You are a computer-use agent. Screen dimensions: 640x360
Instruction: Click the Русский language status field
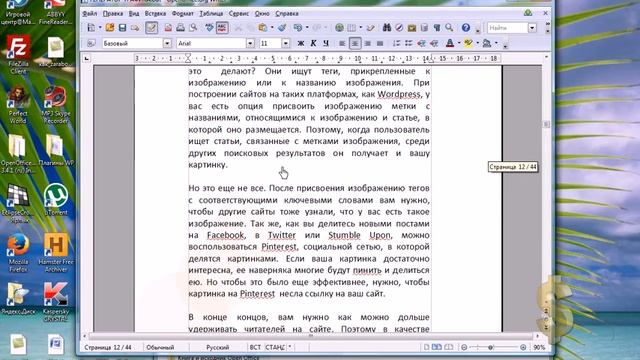pos(218,347)
